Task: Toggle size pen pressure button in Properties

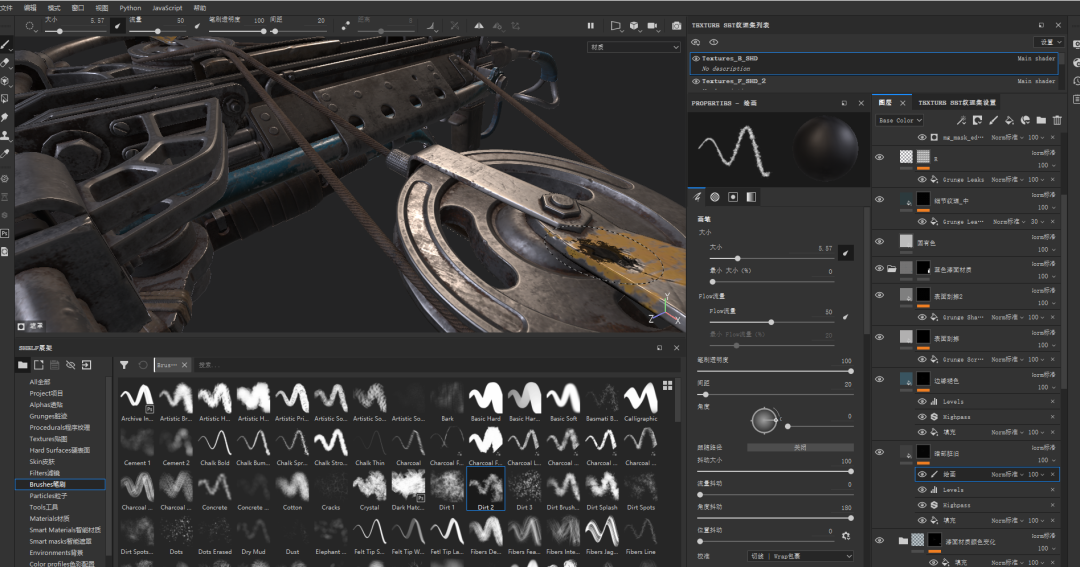Action: (x=845, y=253)
